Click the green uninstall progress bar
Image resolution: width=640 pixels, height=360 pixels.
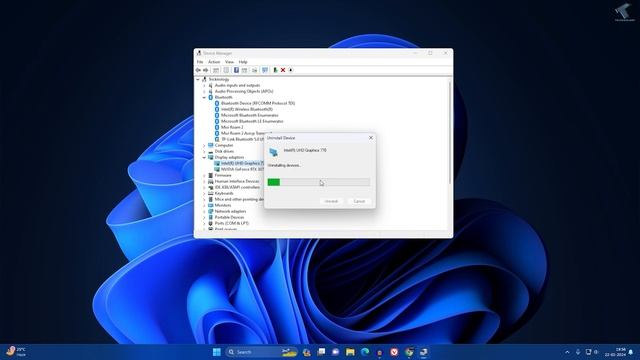tap(318, 182)
